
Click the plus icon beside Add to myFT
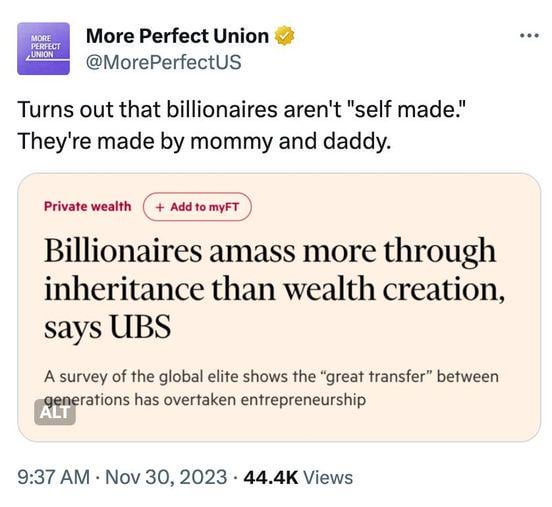click(160, 207)
